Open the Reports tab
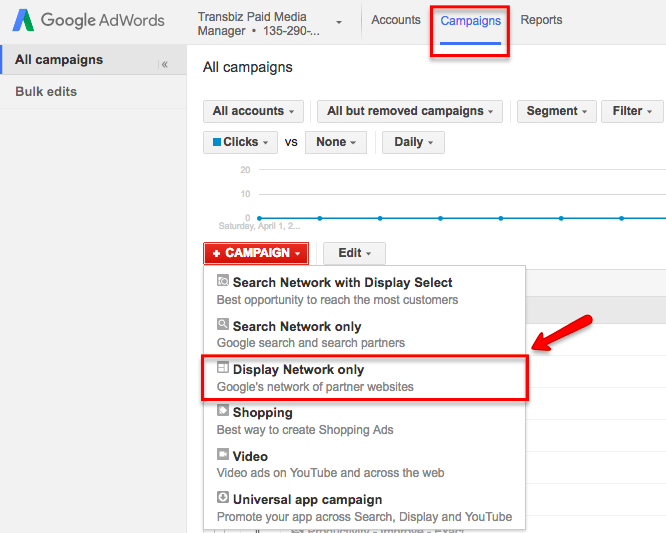Screen dimensions: 666x533 541,20
